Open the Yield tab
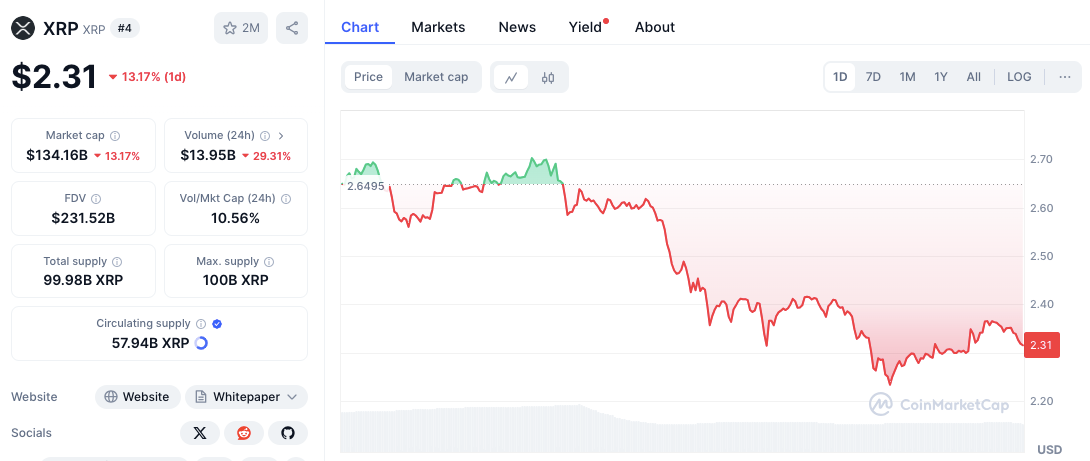The height and width of the screenshot is (461, 1090). click(x=585, y=27)
